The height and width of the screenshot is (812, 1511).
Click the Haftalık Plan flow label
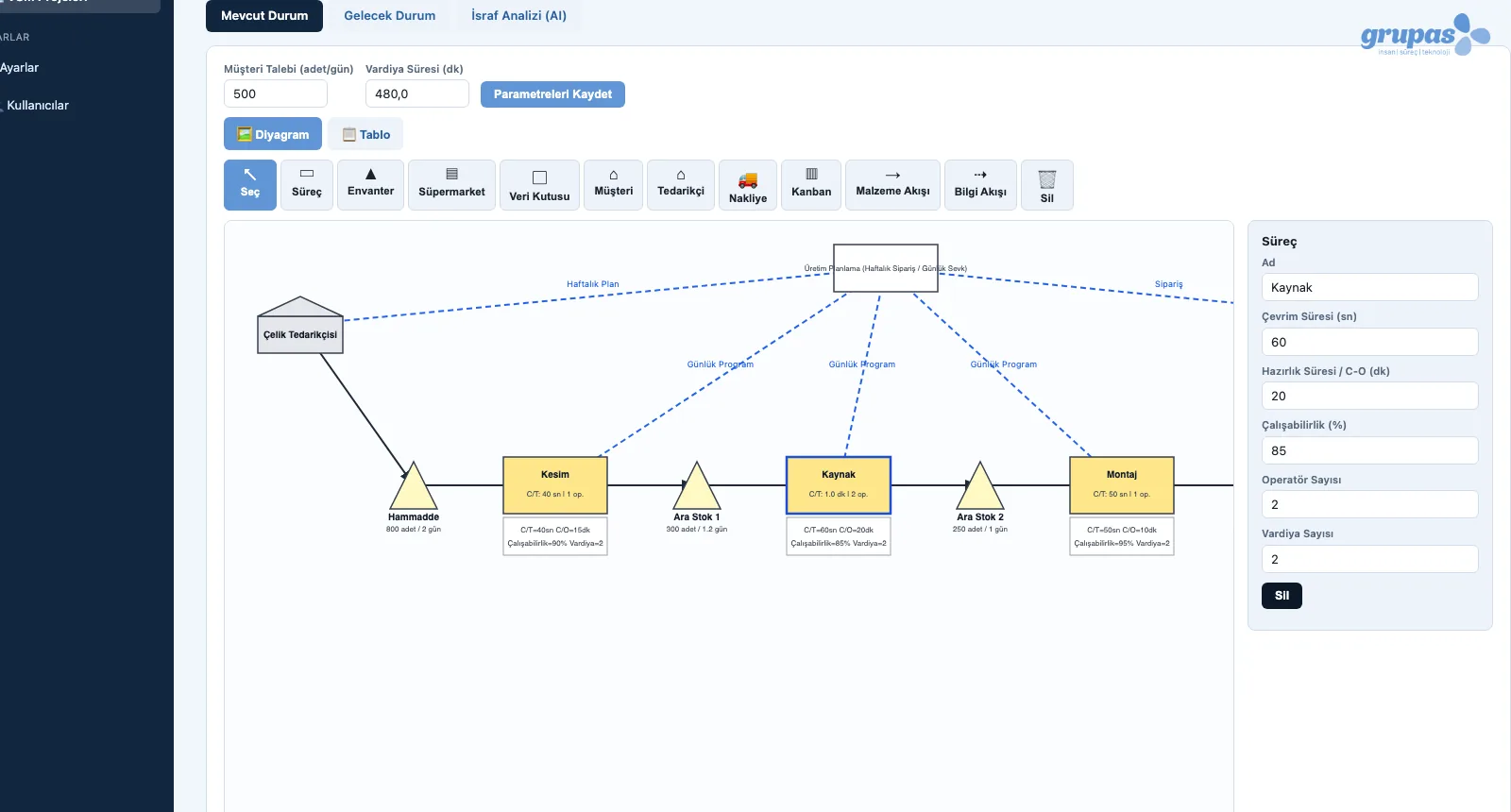(593, 284)
